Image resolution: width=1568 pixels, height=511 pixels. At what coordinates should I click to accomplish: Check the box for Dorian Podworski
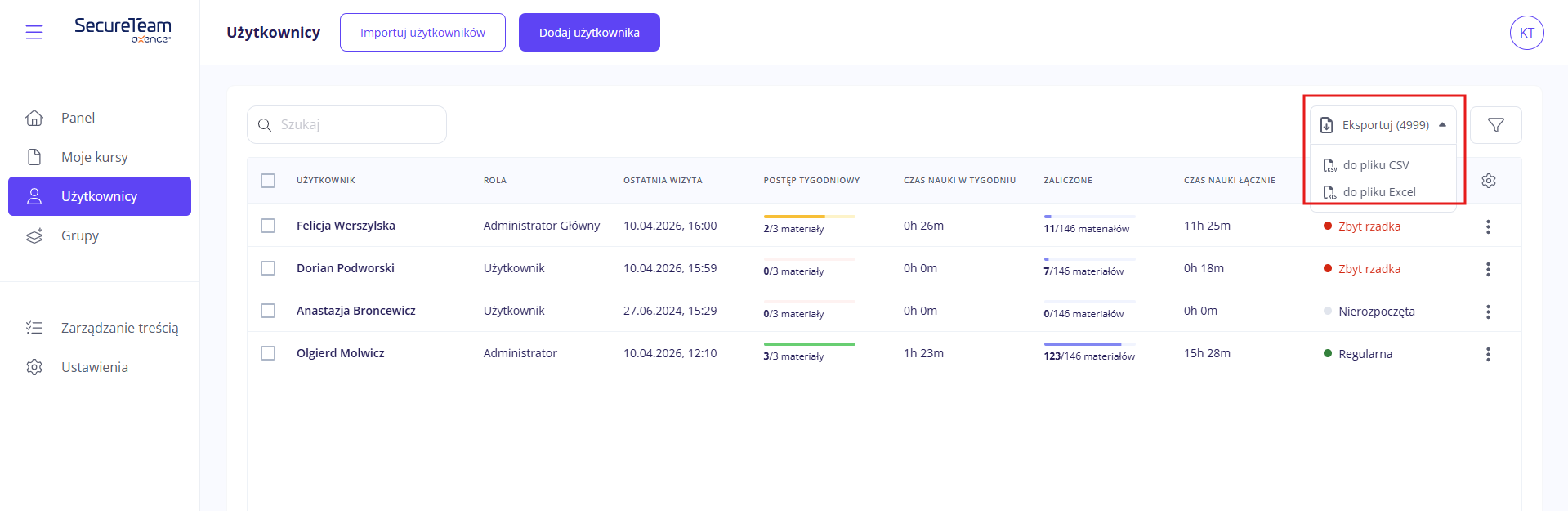(268, 268)
